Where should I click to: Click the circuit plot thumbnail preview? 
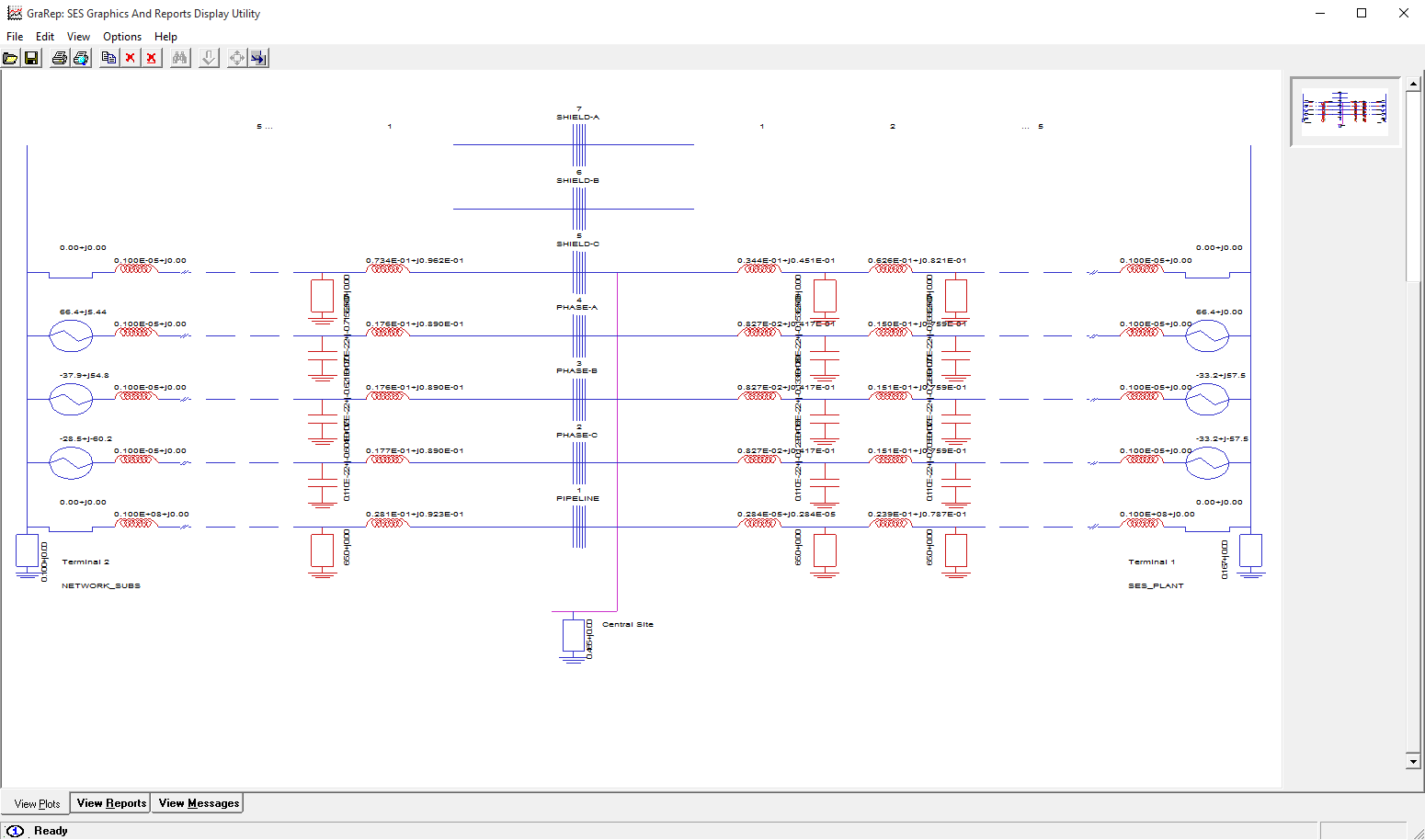tap(1345, 111)
